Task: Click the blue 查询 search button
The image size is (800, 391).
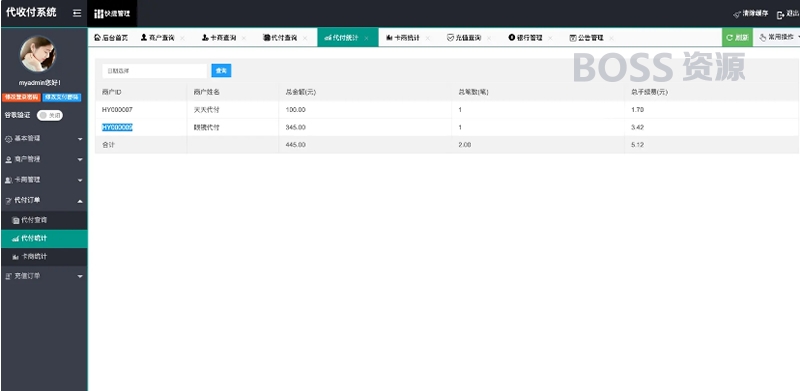Action: pyautogui.click(x=221, y=71)
